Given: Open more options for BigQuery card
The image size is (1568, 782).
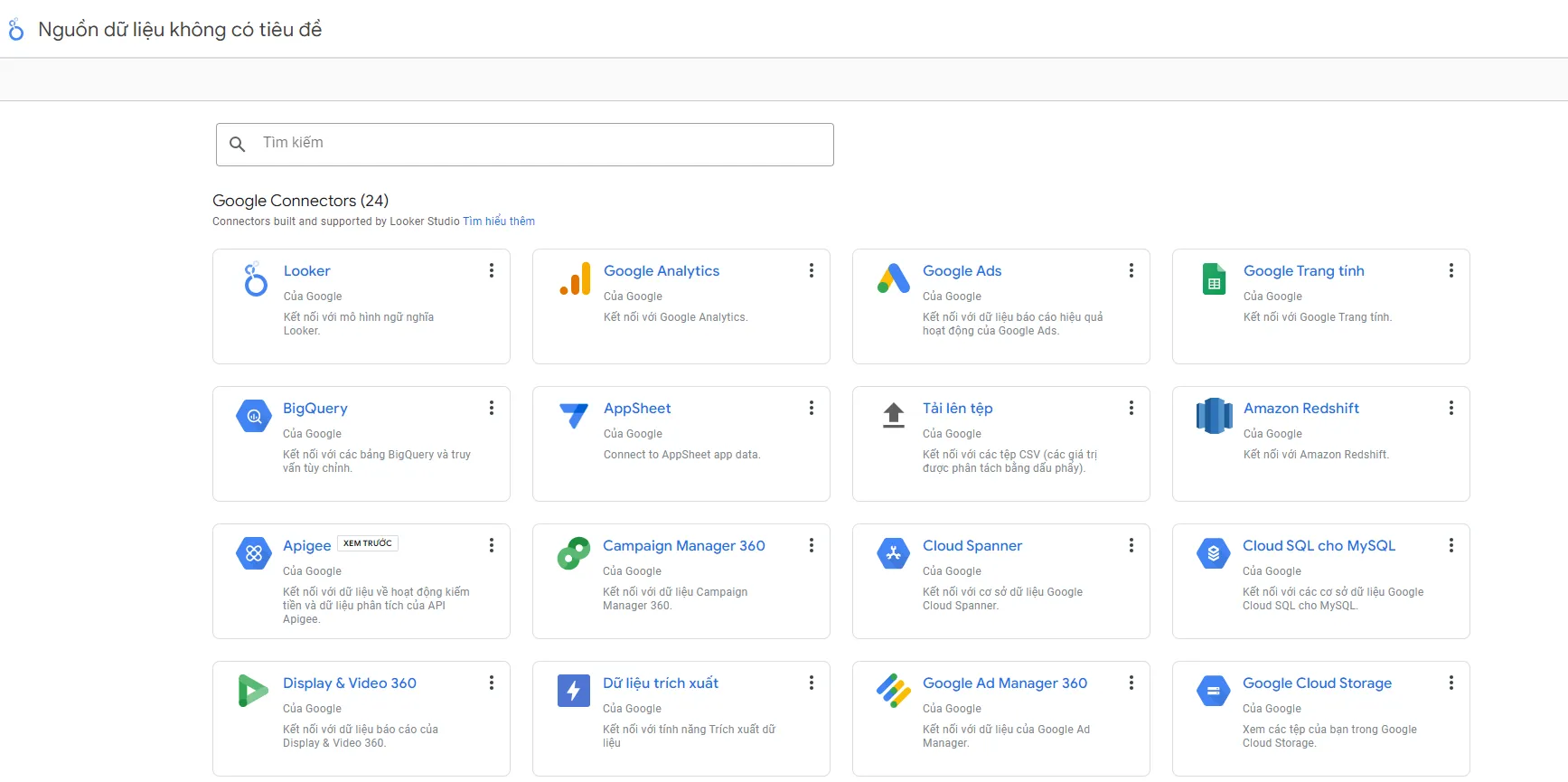Looking at the screenshot, I should click(492, 408).
